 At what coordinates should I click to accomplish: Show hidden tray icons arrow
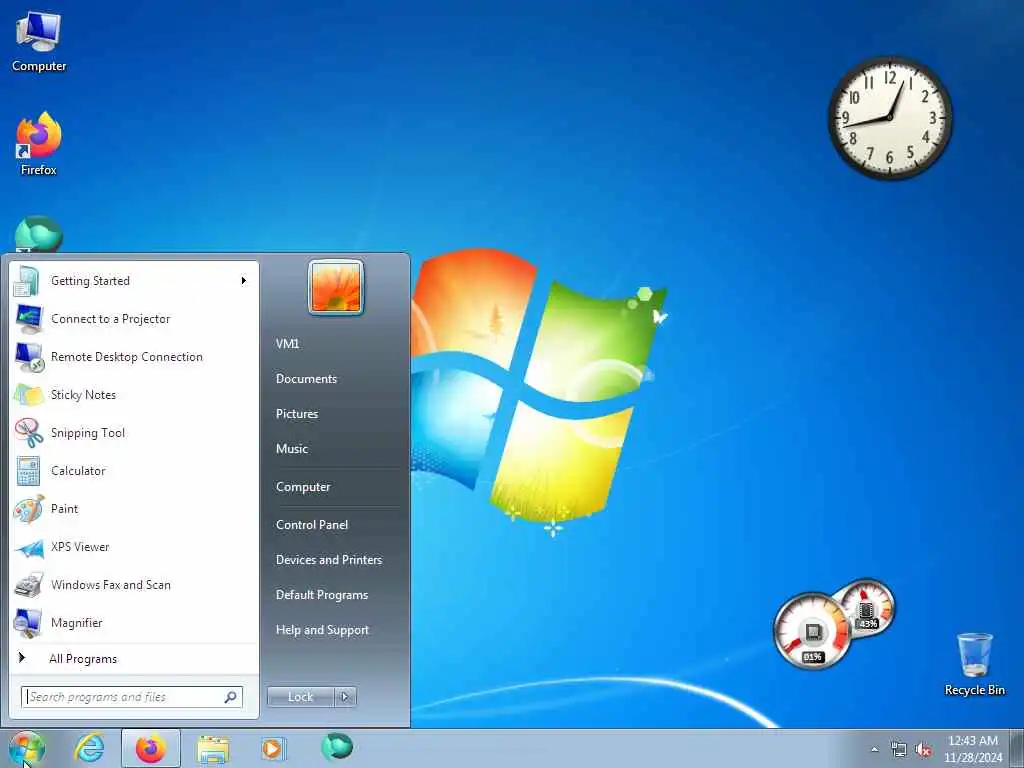[x=874, y=750]
